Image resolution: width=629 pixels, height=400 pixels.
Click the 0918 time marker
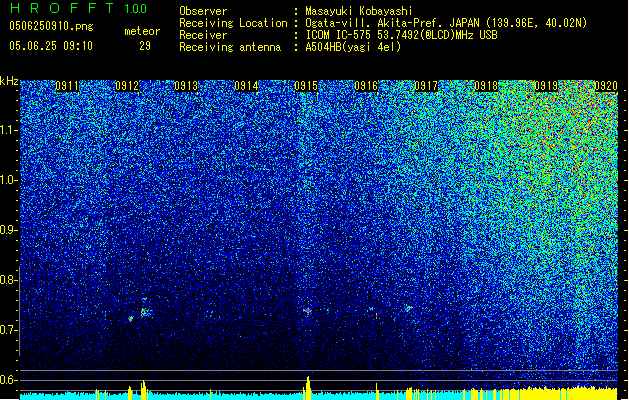tap(486, 86)
